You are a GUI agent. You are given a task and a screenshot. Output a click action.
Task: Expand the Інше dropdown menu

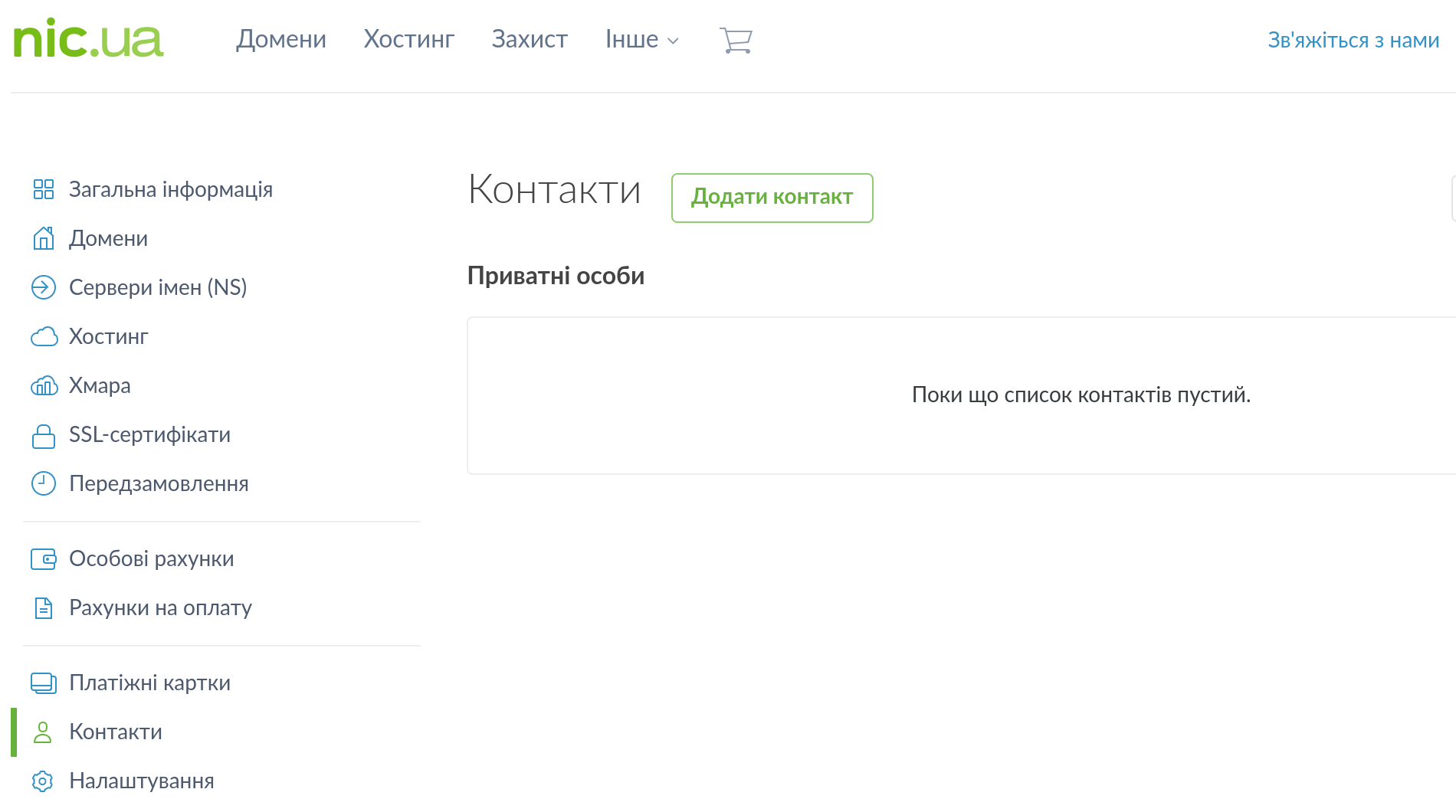tap(641, 39)
